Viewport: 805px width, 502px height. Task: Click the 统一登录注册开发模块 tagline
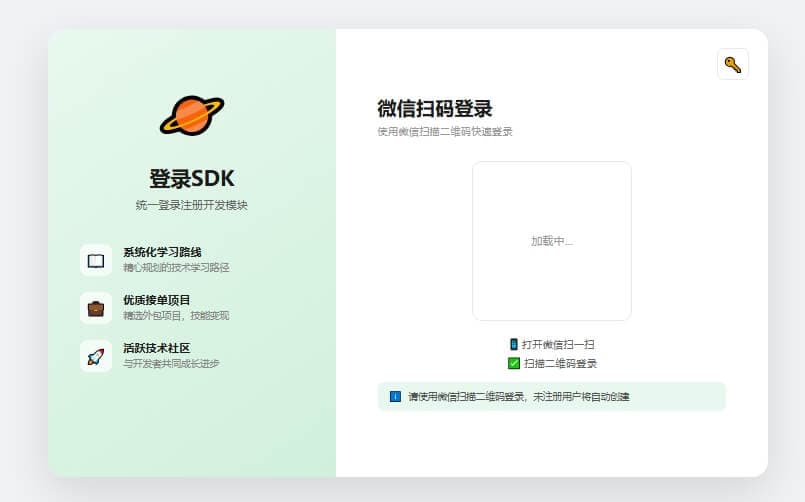pos(192,205)
